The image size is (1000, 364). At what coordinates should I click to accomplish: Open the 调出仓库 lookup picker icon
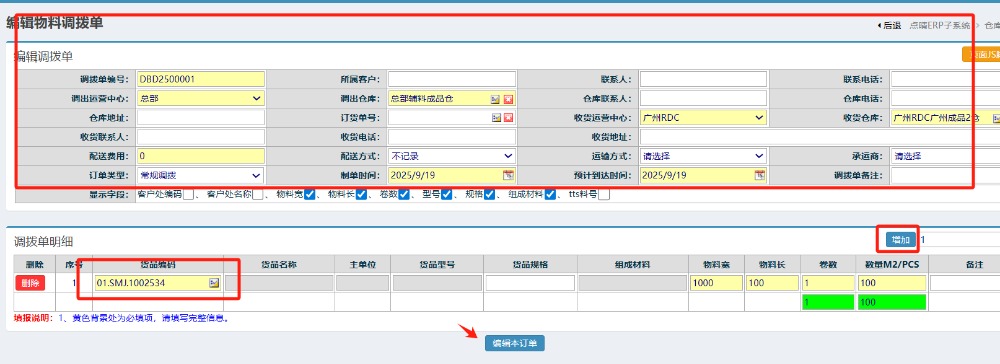[495, 99]
